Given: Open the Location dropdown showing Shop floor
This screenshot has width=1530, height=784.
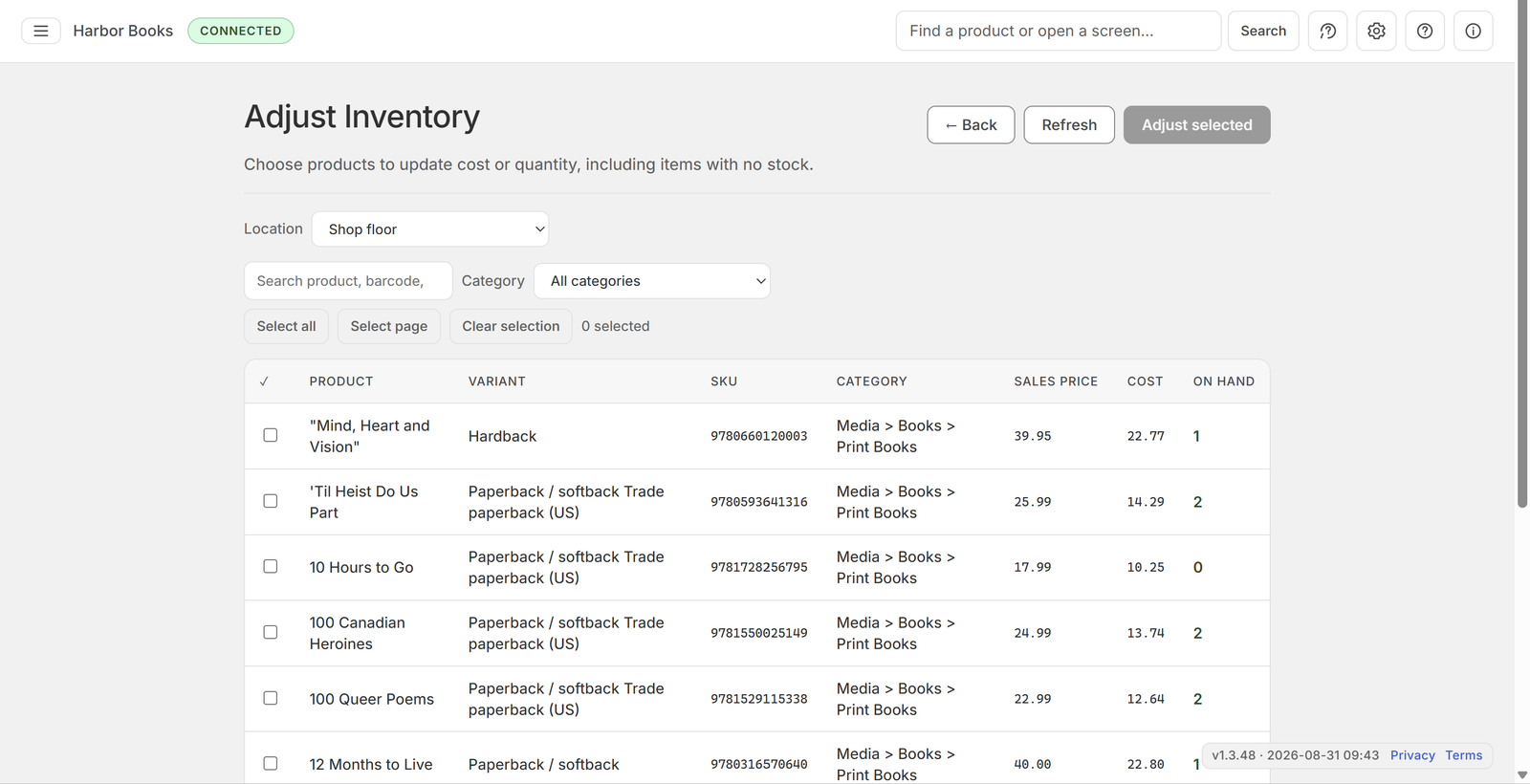Looking at the screenshot, I should point(430,229).
